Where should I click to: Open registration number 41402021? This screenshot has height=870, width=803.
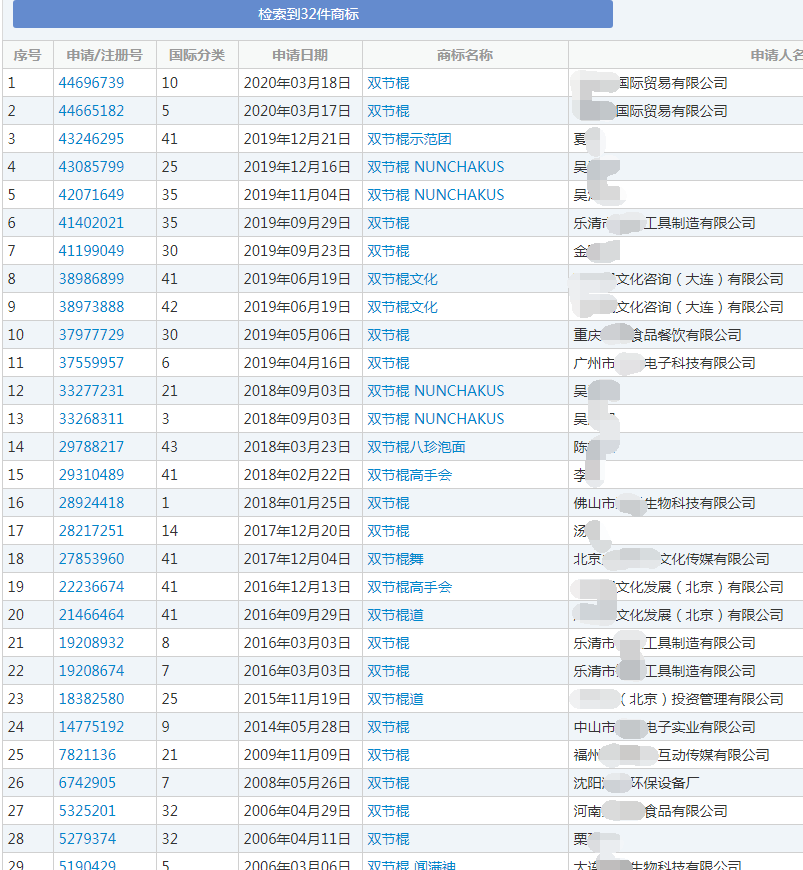[91, 223]
